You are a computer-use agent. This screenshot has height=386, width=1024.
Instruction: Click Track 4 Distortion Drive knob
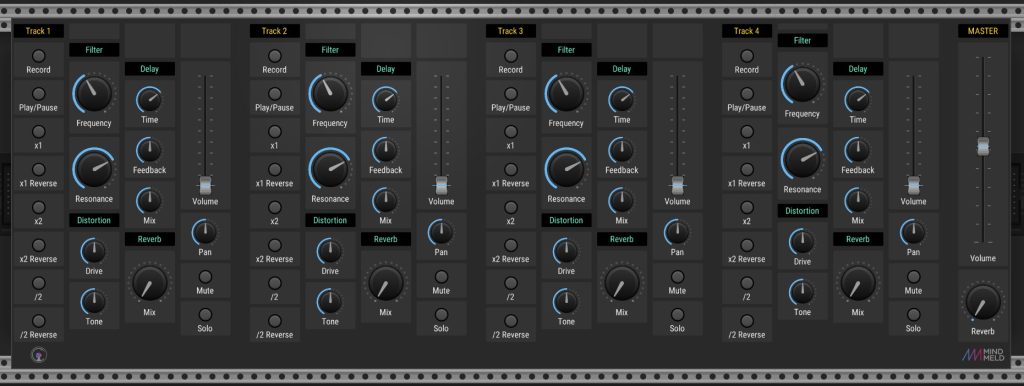click(802, 242)
